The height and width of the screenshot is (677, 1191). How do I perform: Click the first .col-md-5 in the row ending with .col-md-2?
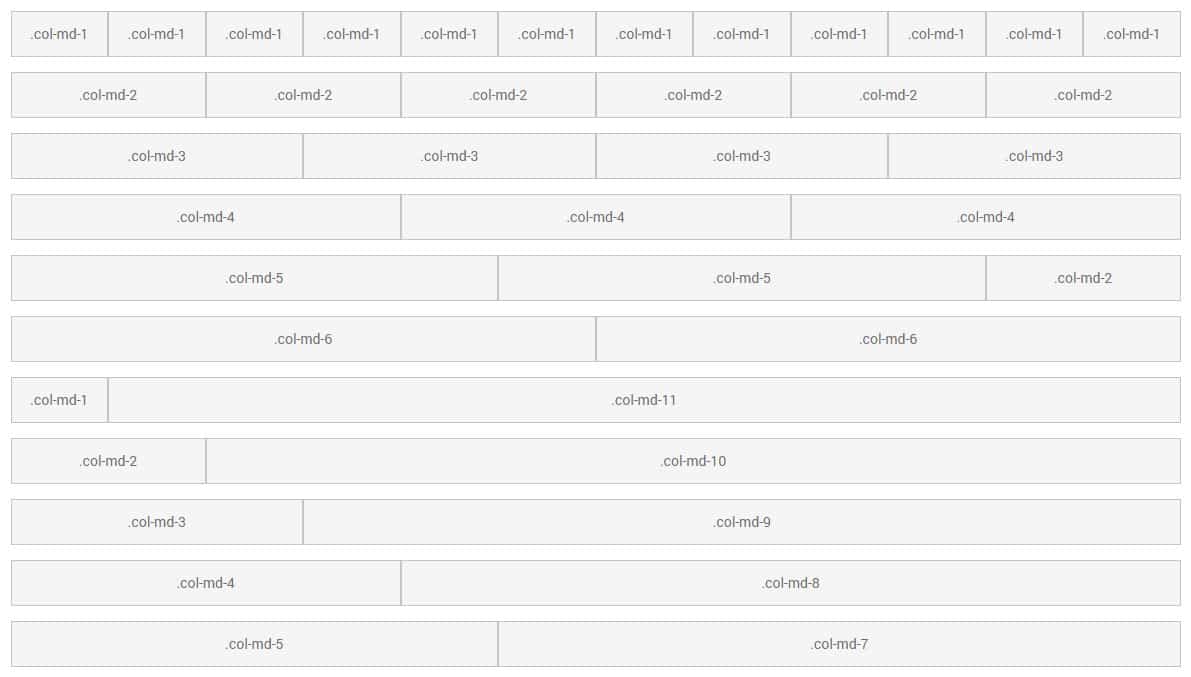tap(254, 278)
